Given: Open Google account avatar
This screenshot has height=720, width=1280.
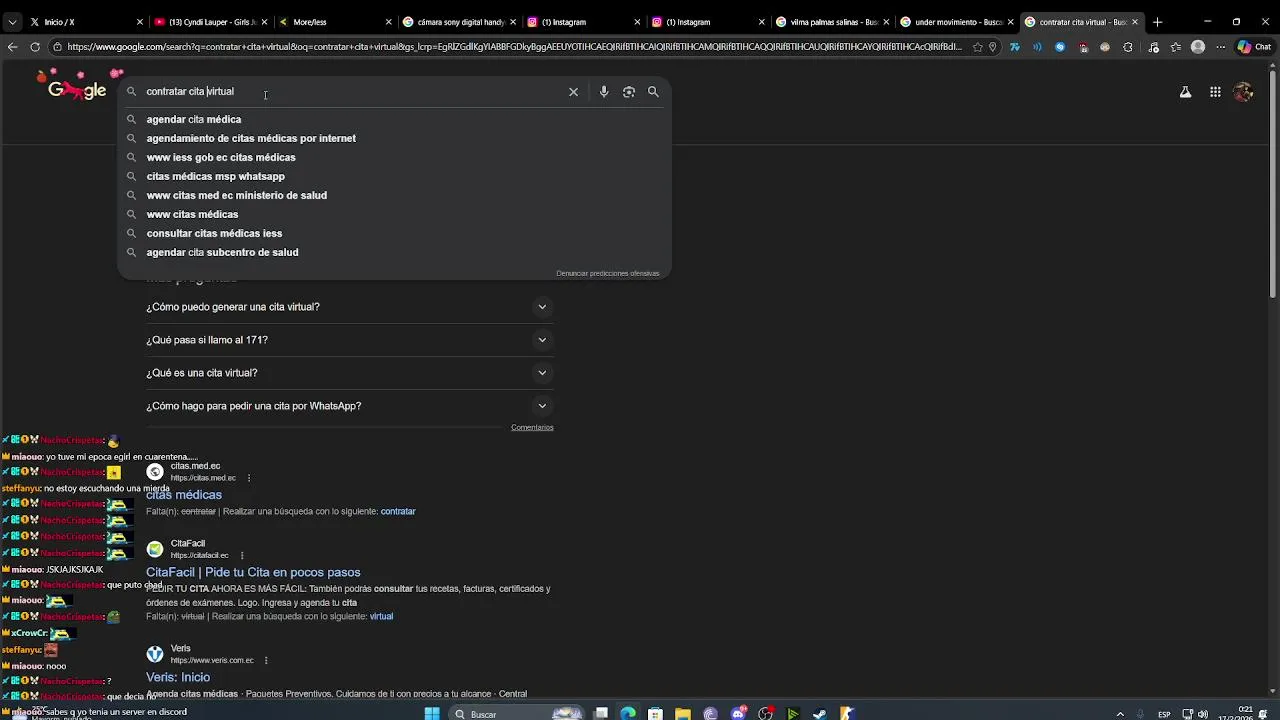Looking at the screenshot, I should 1243,92.
